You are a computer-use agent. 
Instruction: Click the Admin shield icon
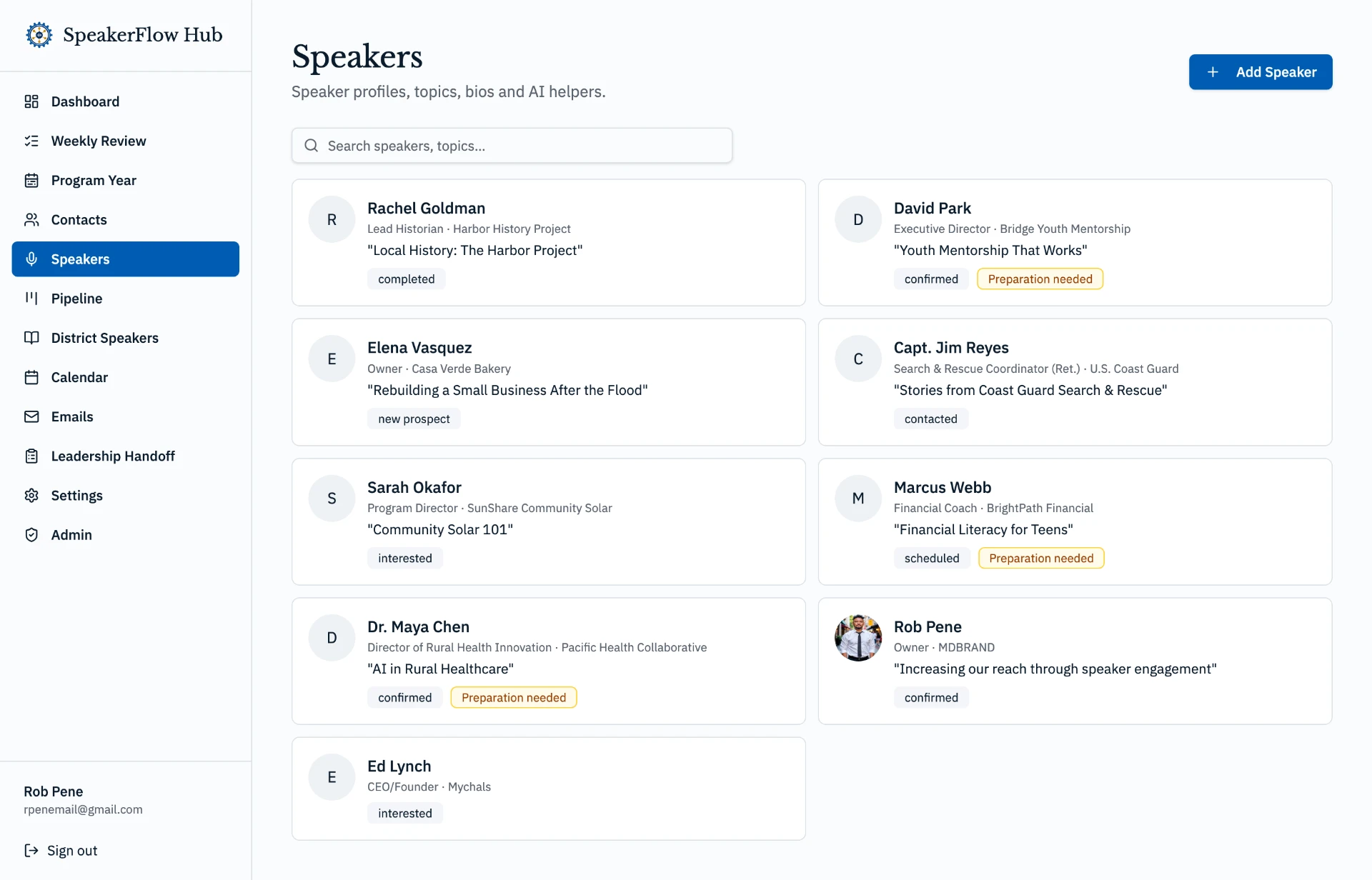[31, 534]
